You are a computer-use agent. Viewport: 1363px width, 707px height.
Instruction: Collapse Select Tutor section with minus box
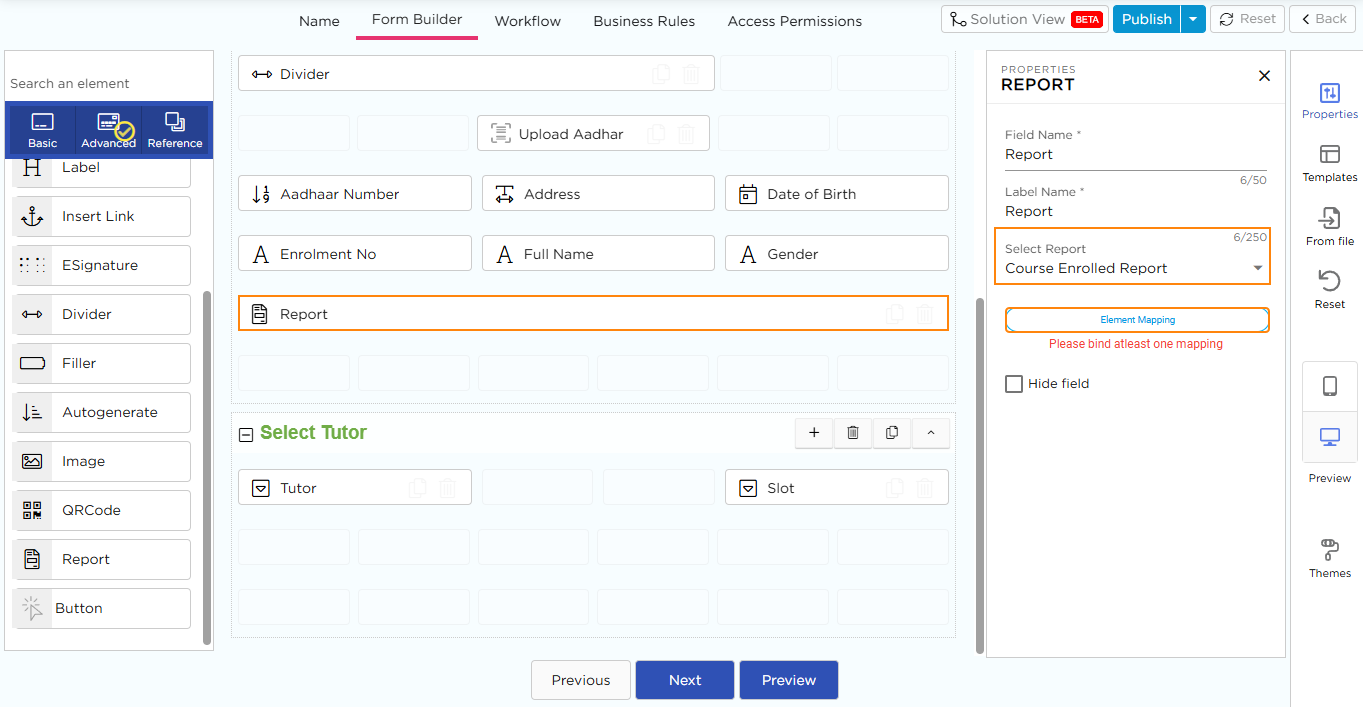coord(246,434)
